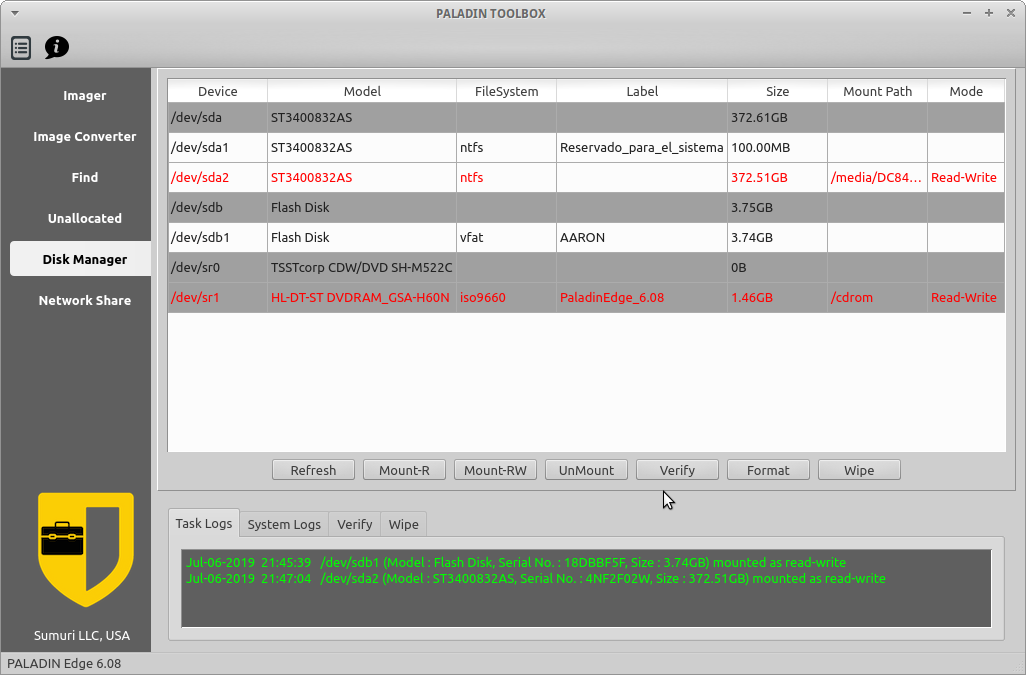1026x675 pixels.
Task: Sort by the FileSystem column header
Action: click(x=506, y=92)
